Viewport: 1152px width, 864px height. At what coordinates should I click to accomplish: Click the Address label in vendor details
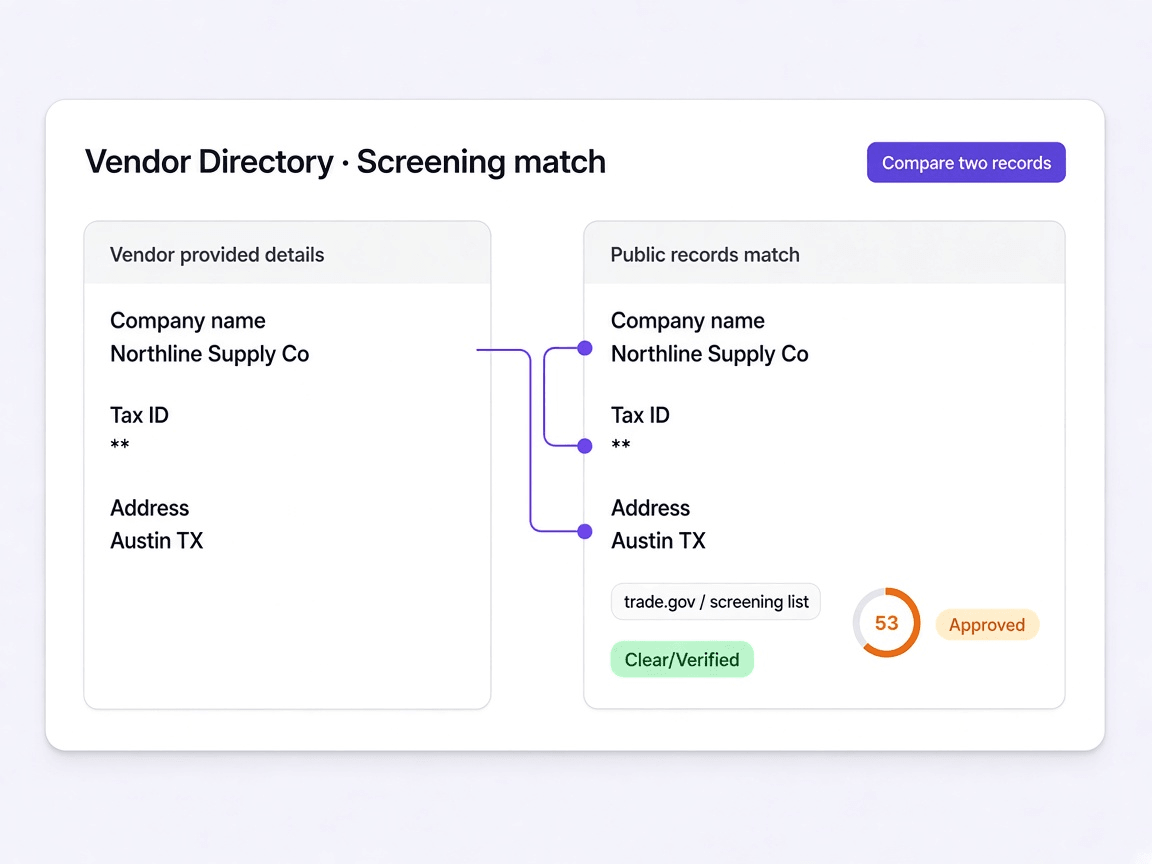149,508
